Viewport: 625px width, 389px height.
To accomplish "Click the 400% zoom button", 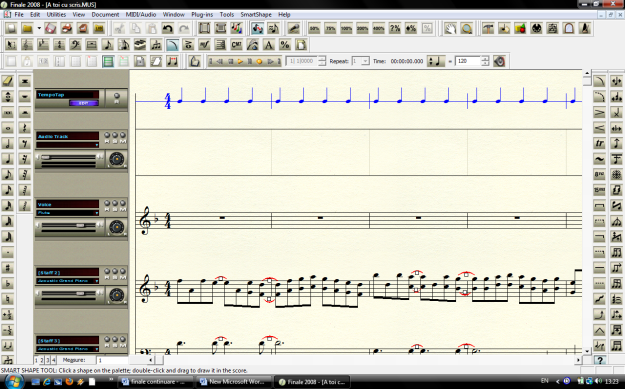I will (379, 28).
